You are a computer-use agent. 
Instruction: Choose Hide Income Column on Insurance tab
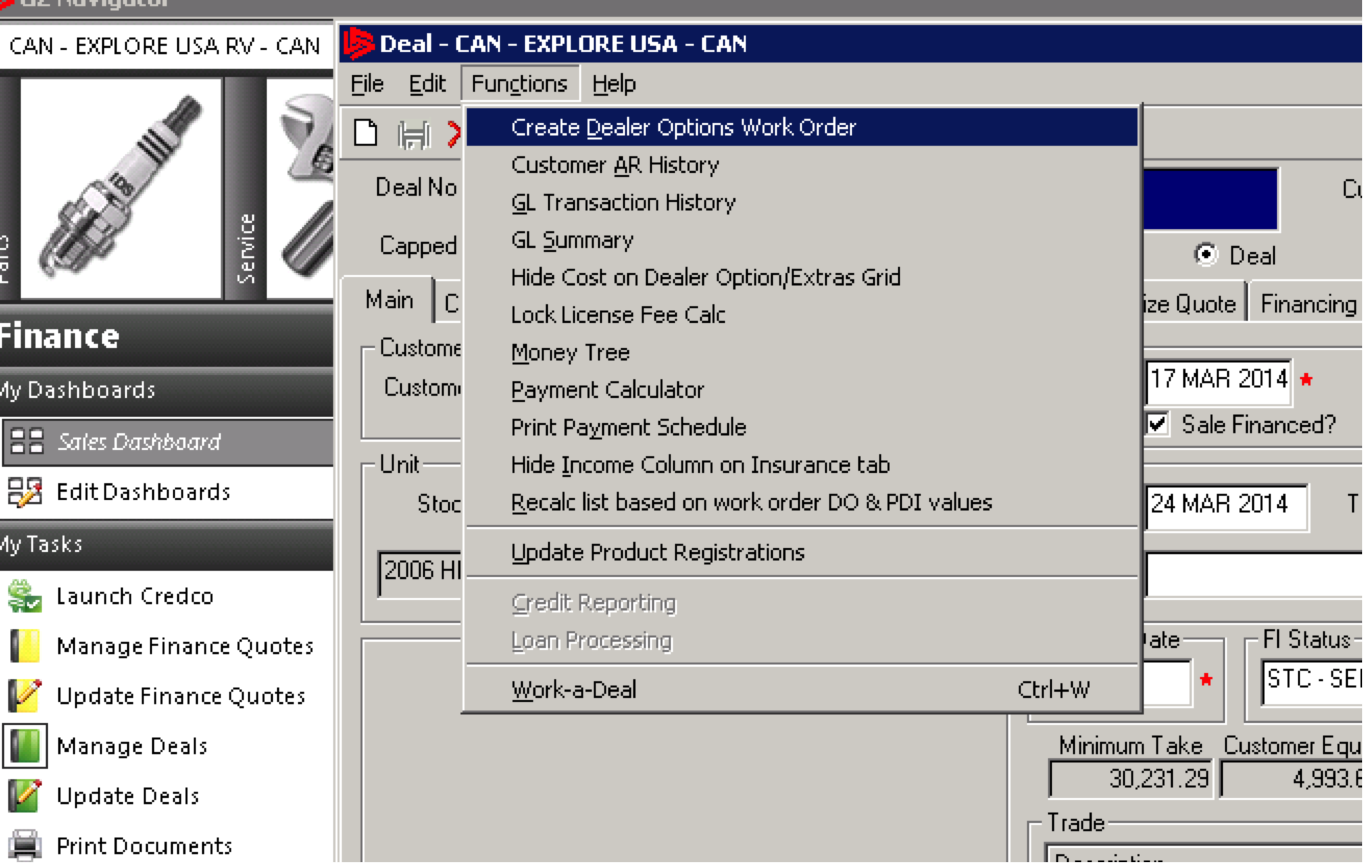[802, 465]
